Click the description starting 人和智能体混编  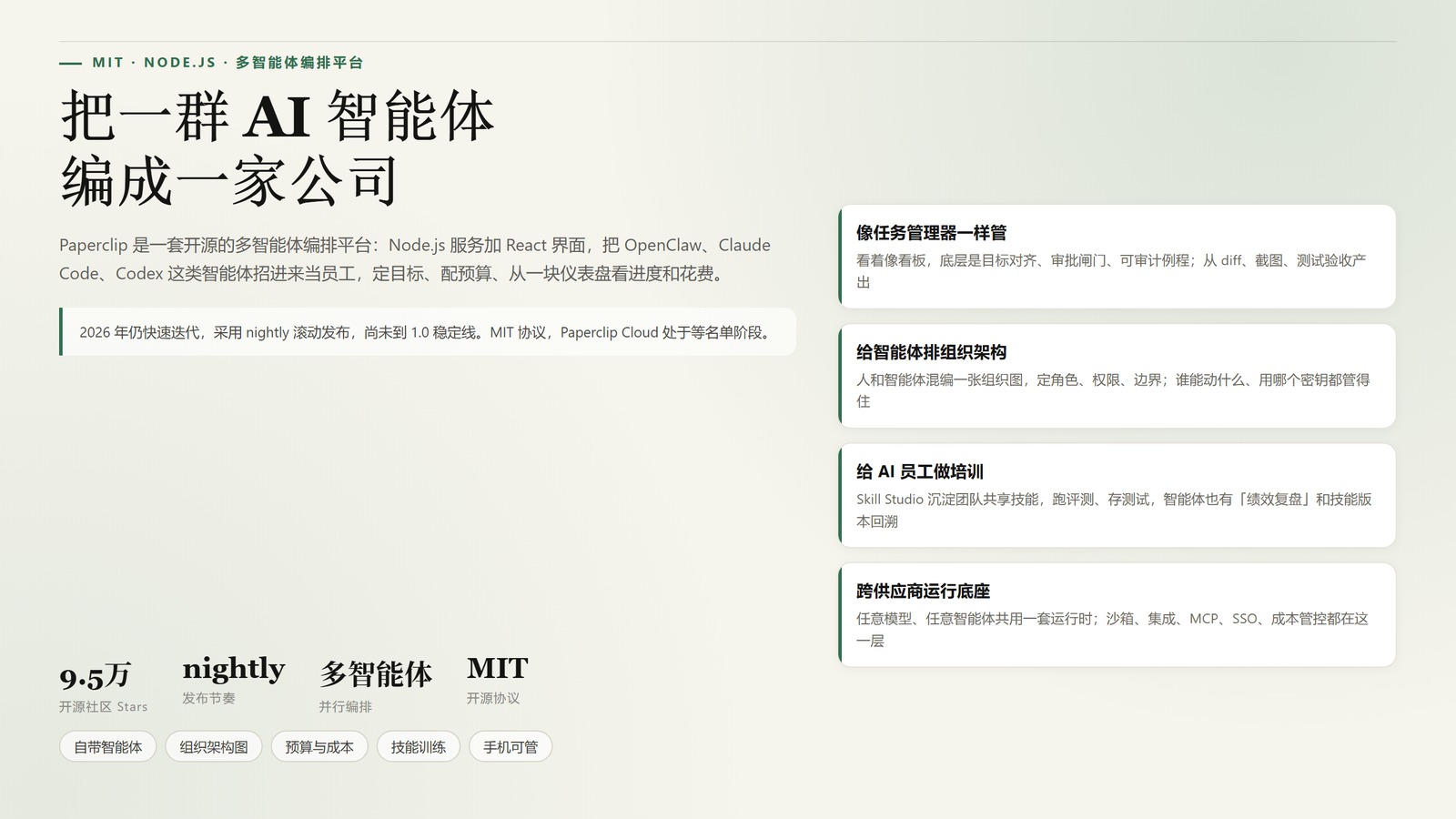click(1113, 390)
